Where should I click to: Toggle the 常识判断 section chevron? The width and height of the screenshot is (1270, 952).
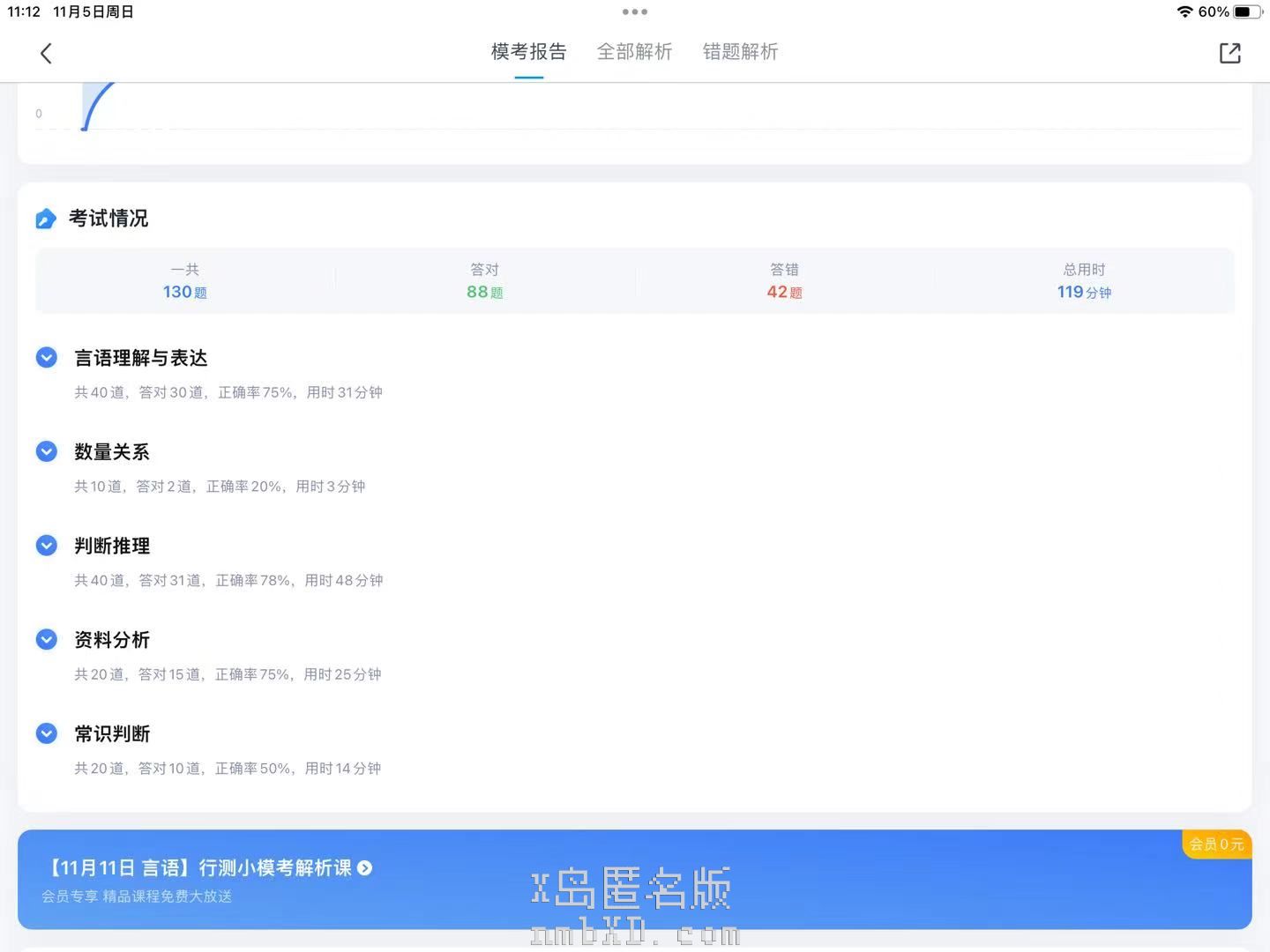47,733
